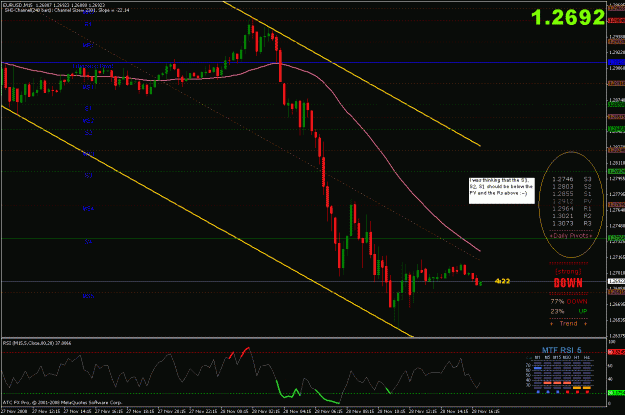
Task: Click the 77% DOWN percentage line
Action: pyautogui.click(x=569, y=301)
